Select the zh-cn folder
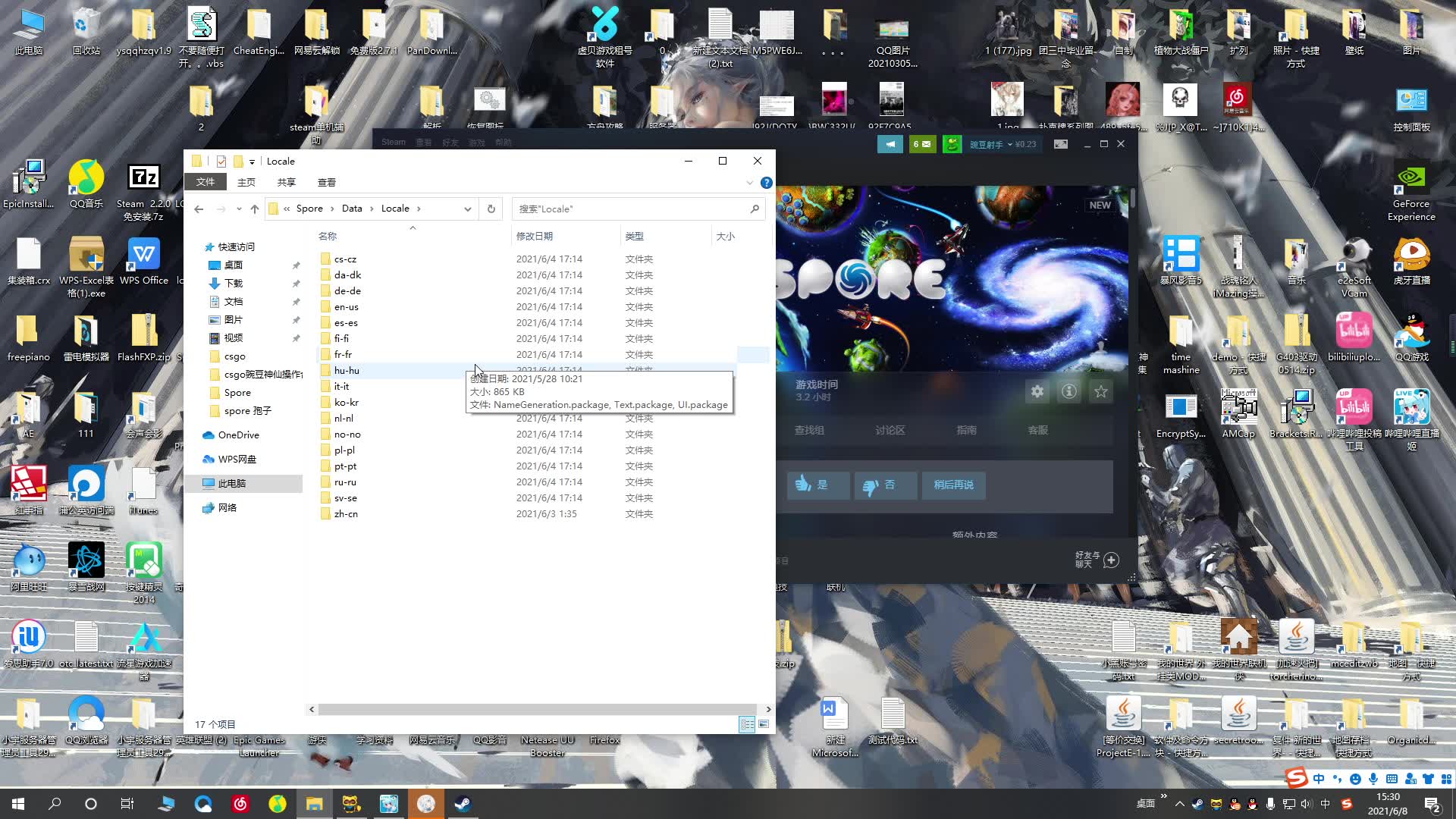 pyautogui.click(x=346, y=513)
